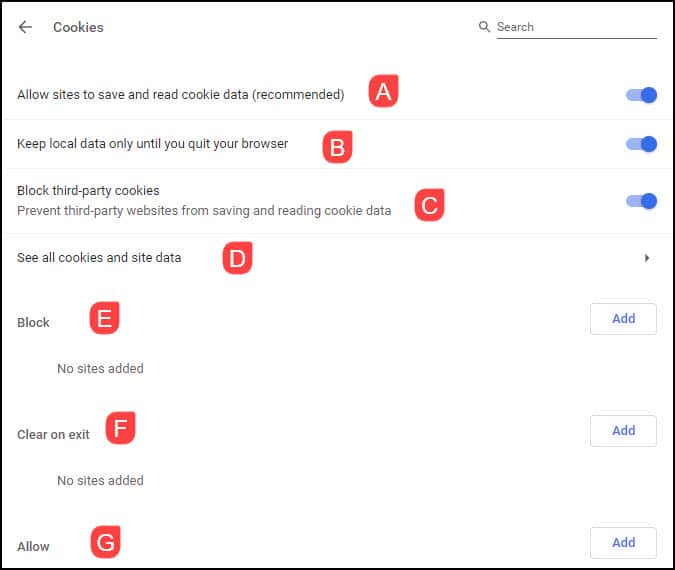Open See all cookies and site data
This screenshot has height=570, width=675.
100,258
